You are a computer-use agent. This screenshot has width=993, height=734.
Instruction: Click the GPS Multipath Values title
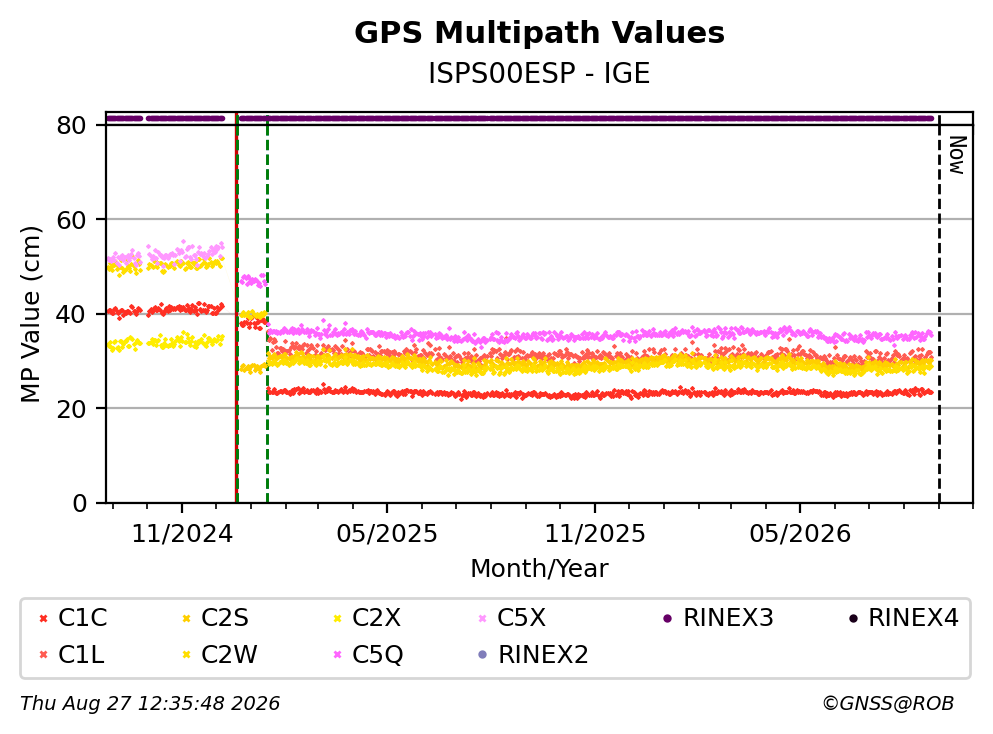539,33
